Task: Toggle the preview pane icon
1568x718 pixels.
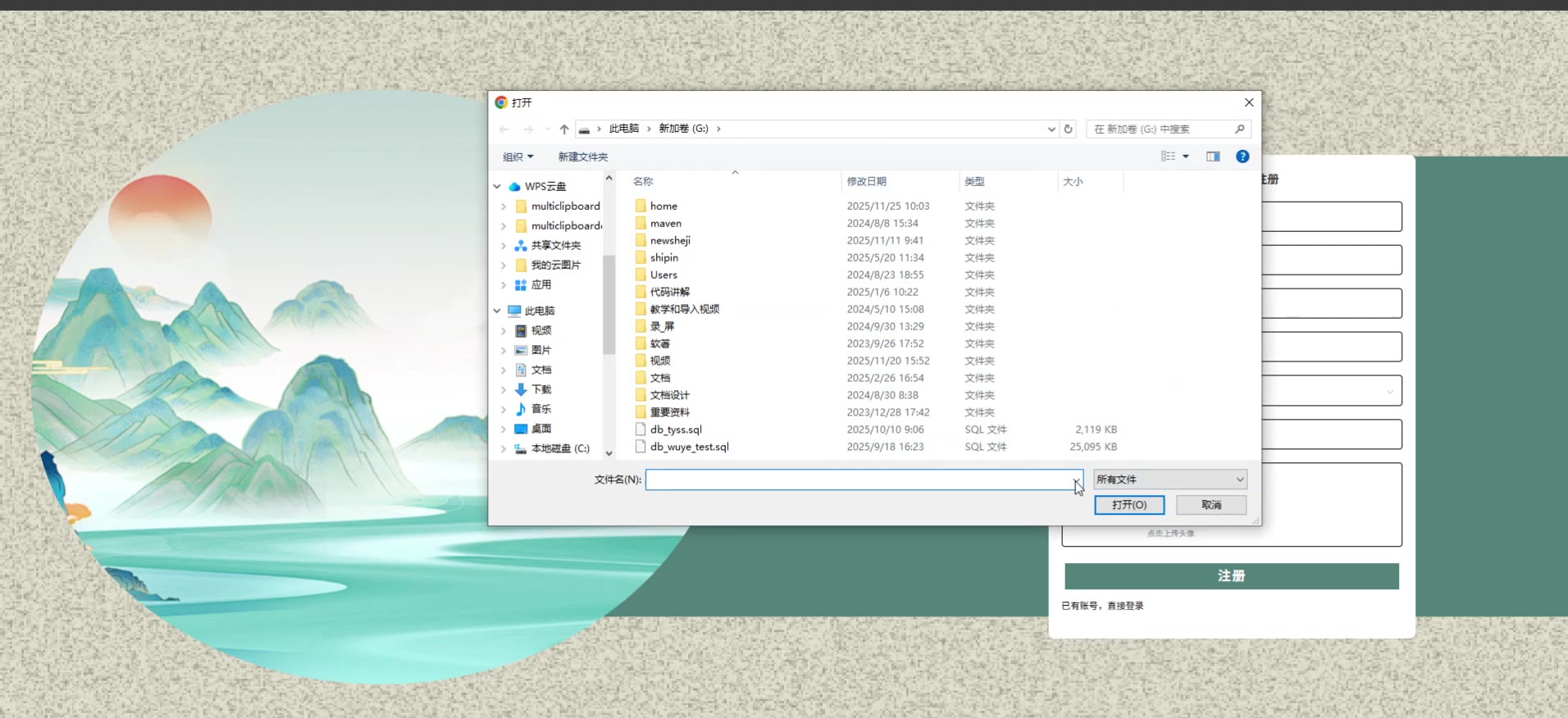Action: pos(1213,157)
